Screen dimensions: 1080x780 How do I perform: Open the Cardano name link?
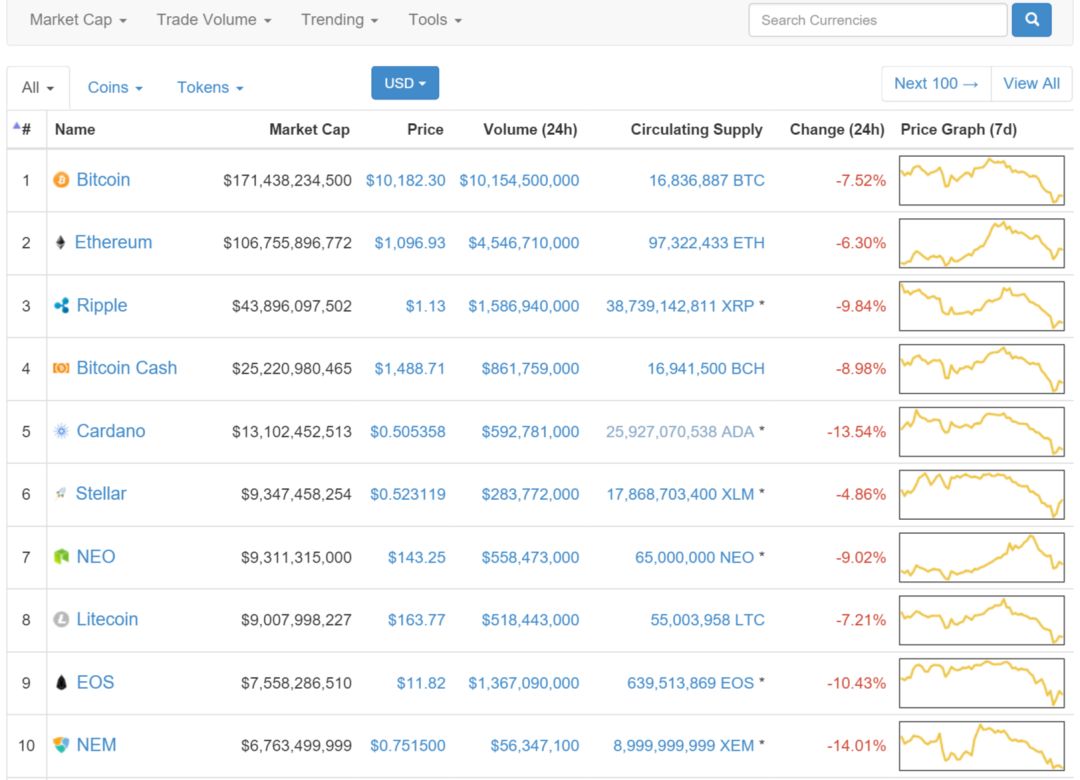pyautogui.click(x=111, y=431)
